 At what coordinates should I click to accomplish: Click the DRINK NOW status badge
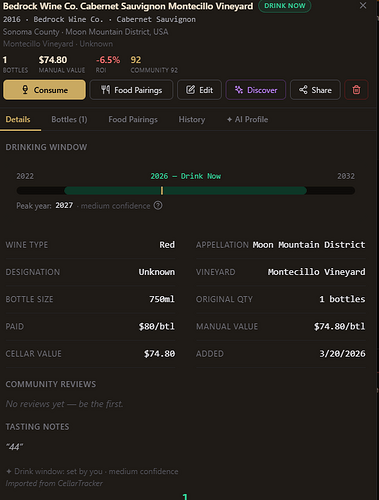(x=285, y=6)
